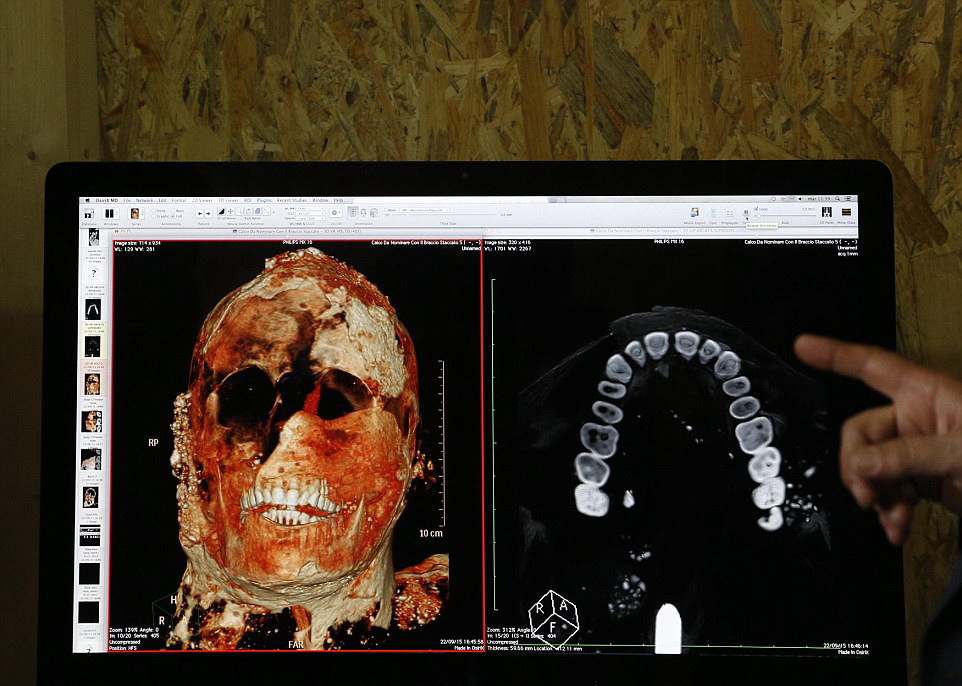
Task: Open the 2D Viewer menu
Action: (x=204, y=200)
